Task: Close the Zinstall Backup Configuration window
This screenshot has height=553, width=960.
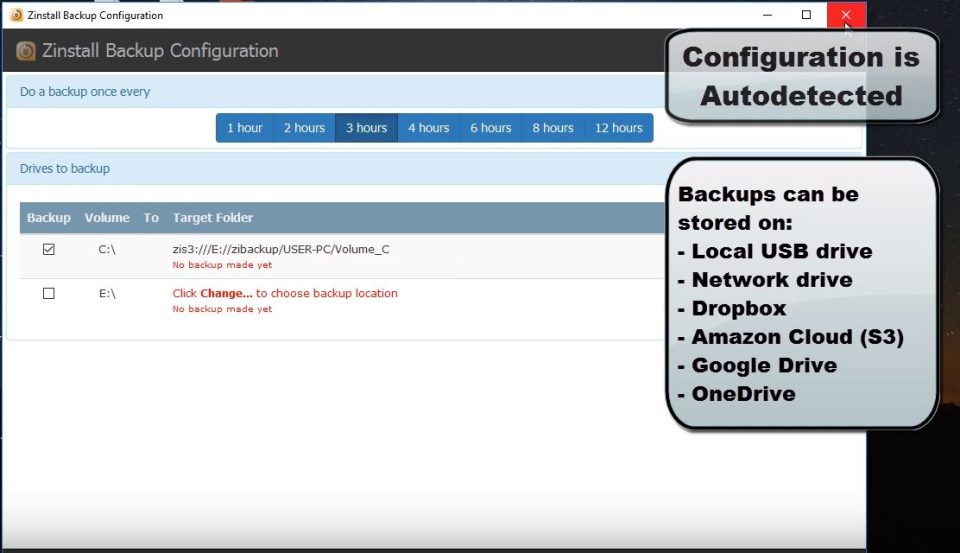Action: click(846, 15)
